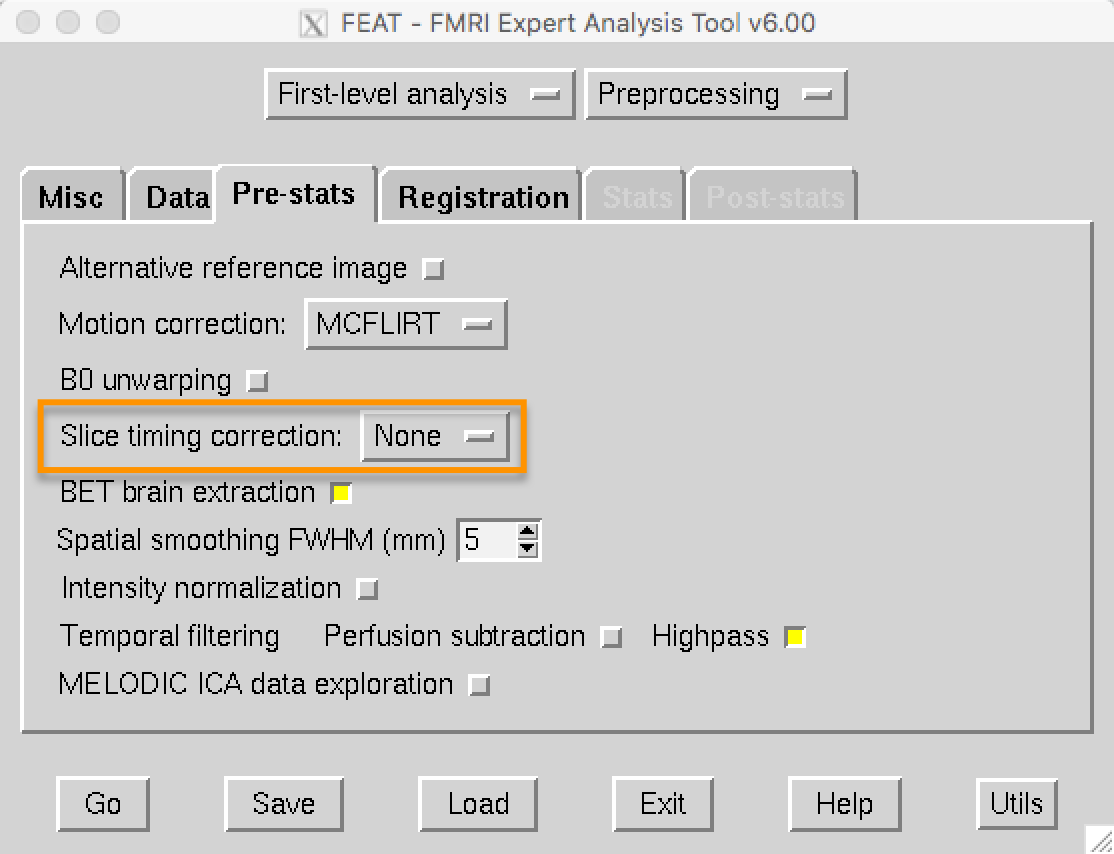Click the Temporal filtering label
The height and width of the screenshot is (854, 1114).
[x=170, y=637]
